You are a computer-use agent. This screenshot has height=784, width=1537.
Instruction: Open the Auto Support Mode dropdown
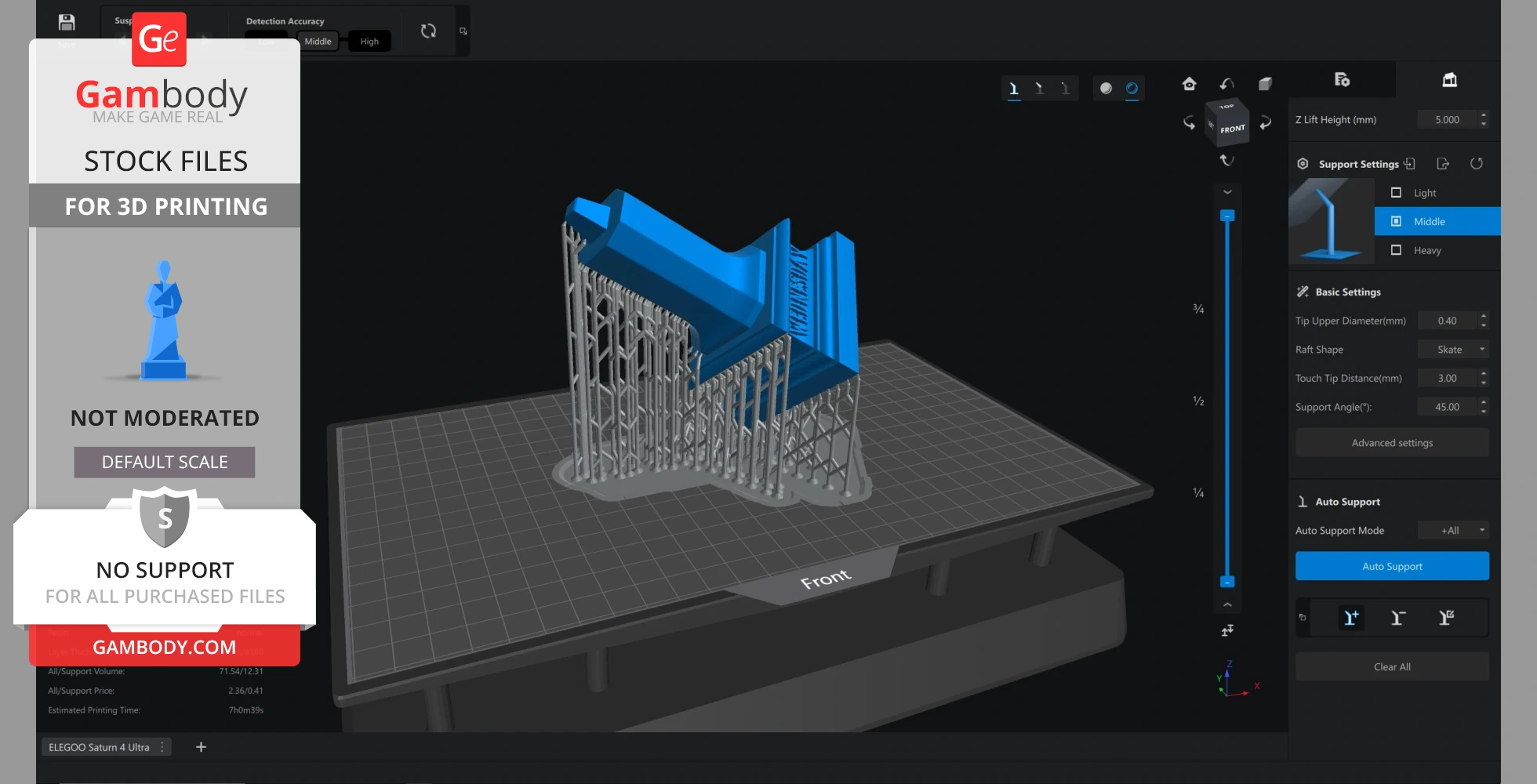coord(1453,531)
